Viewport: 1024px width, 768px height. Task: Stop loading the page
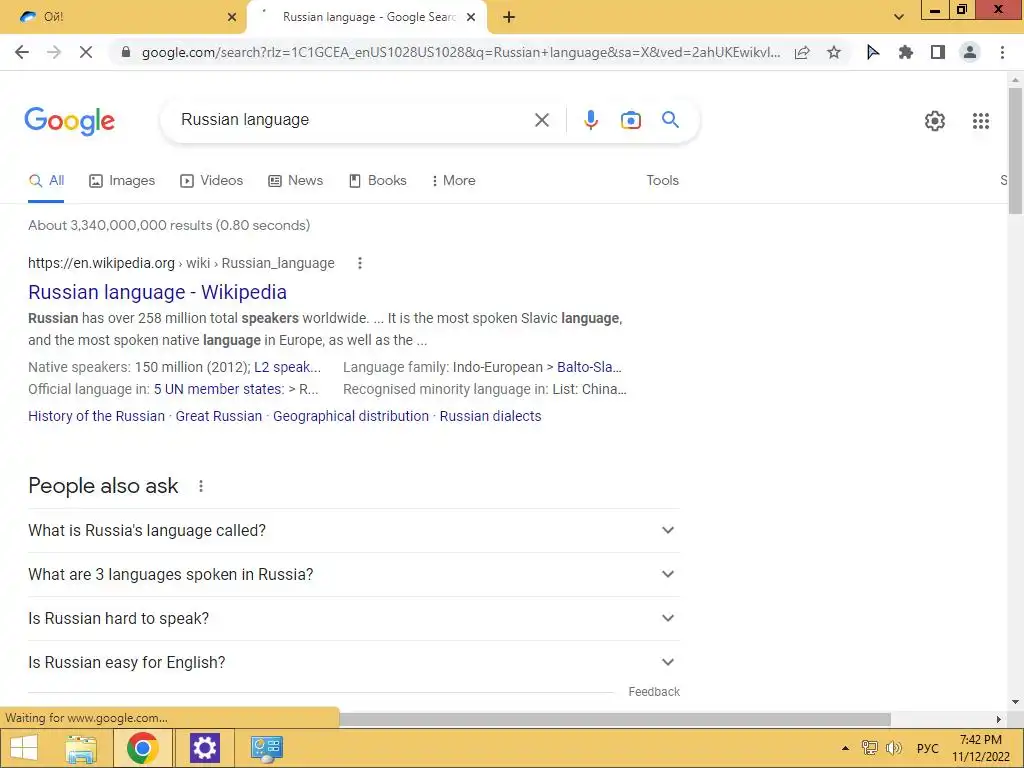point(86,52)
